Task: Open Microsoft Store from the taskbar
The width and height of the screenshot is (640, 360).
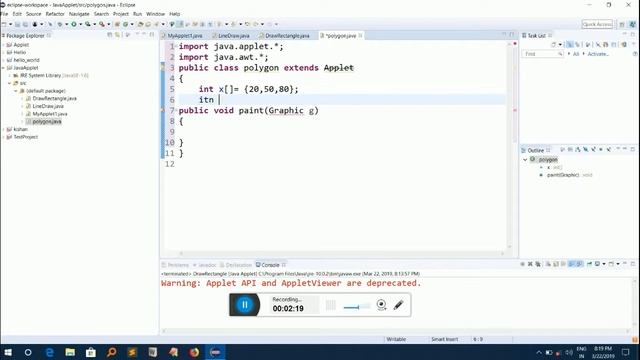Action: 91,352
